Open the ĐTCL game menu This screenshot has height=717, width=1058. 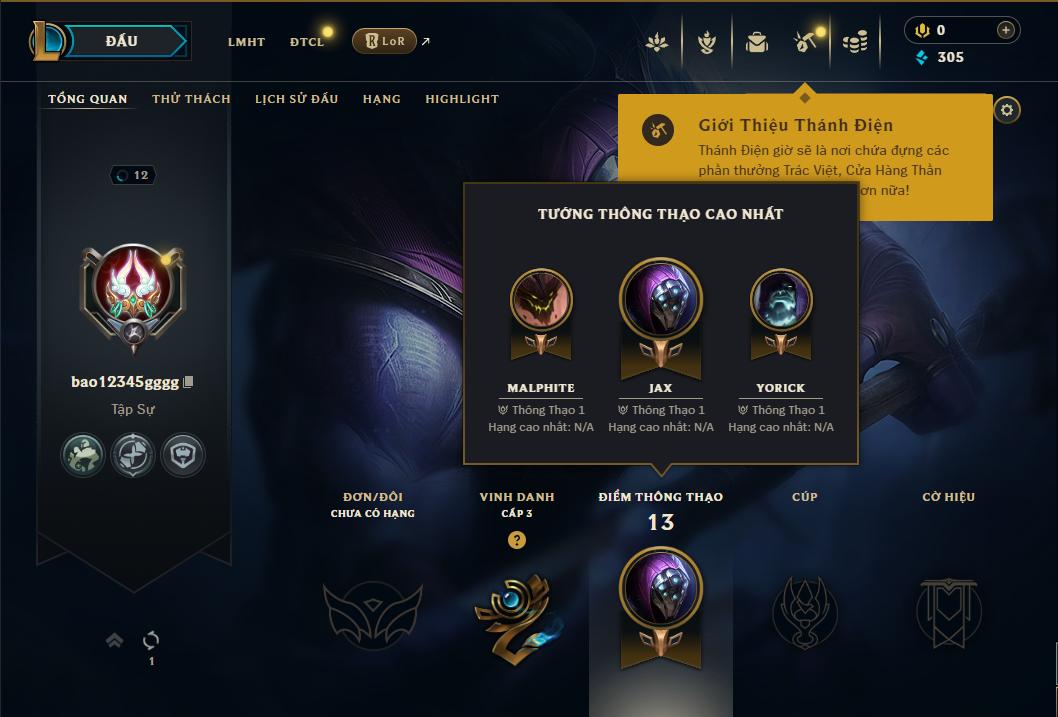click(307, 42)
